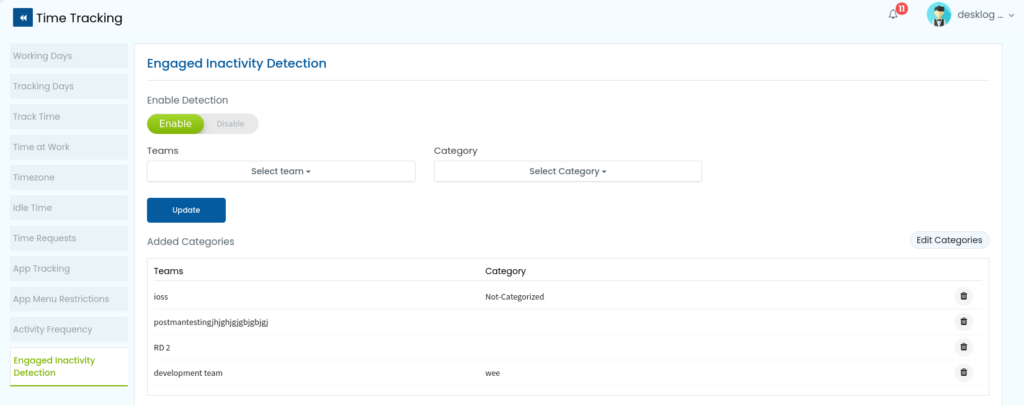Delete the ioss team row
Screen dimensions: 1024x405
tap(963, 297)
